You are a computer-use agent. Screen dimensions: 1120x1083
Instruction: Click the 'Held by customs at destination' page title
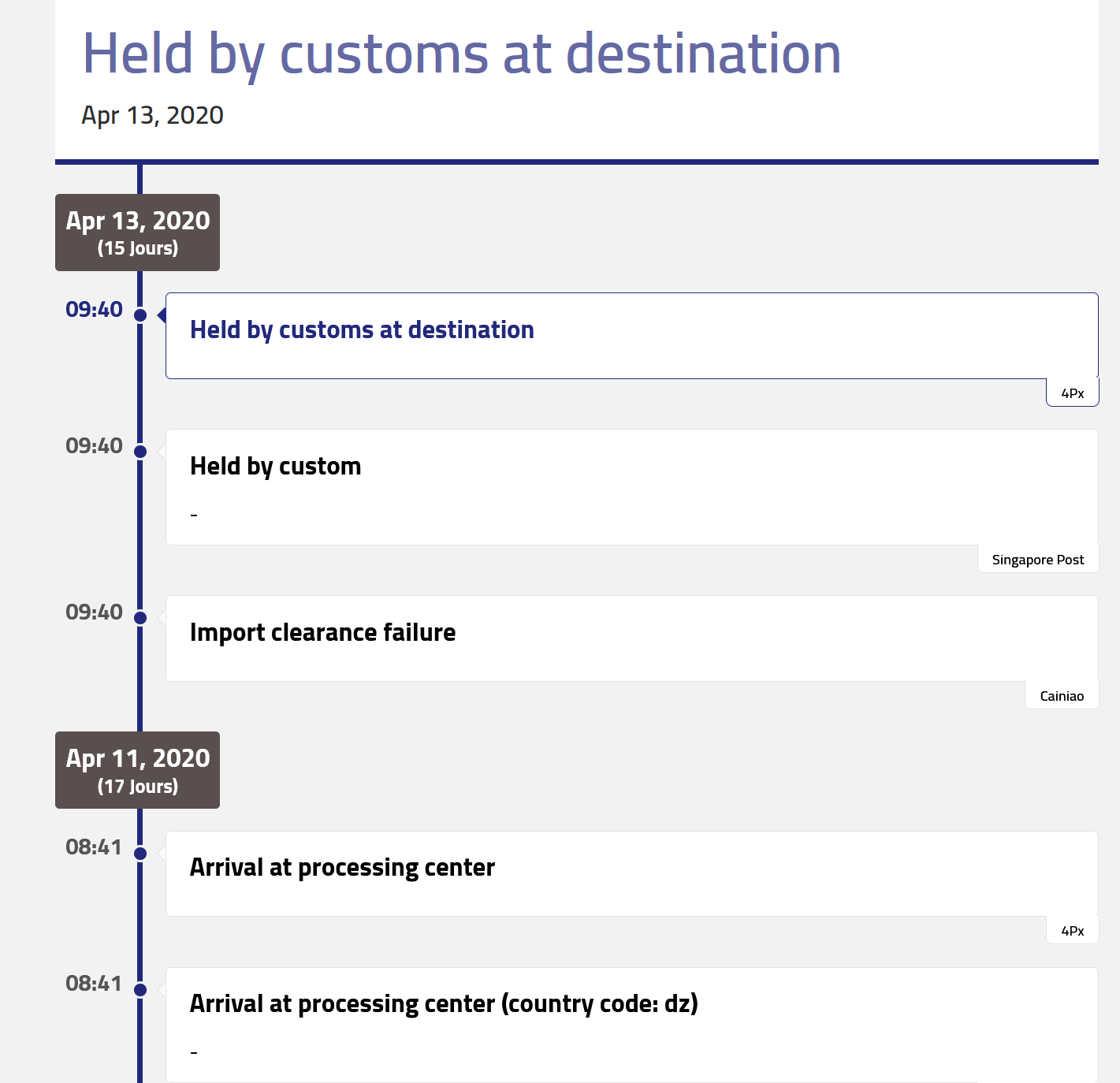[x=462, y=54]
